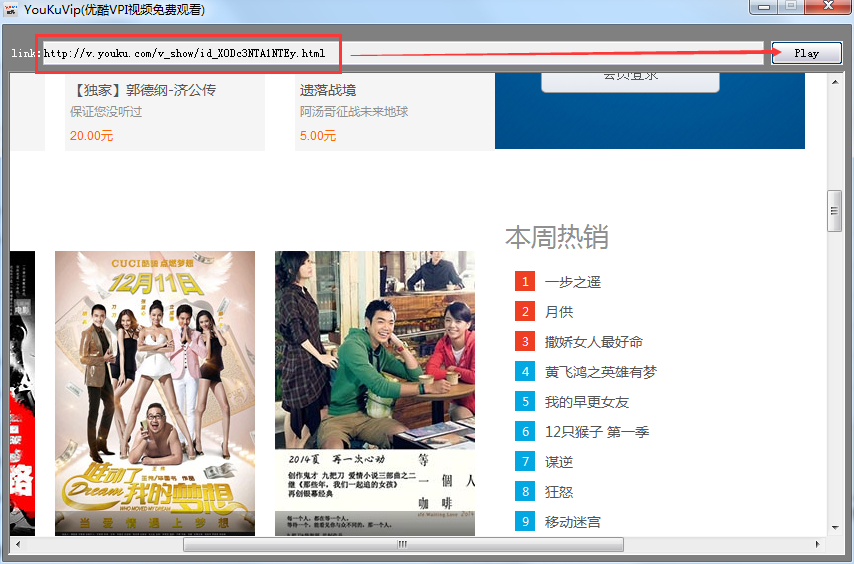Click the horizontal scrollbar thumb

(403, 544)
